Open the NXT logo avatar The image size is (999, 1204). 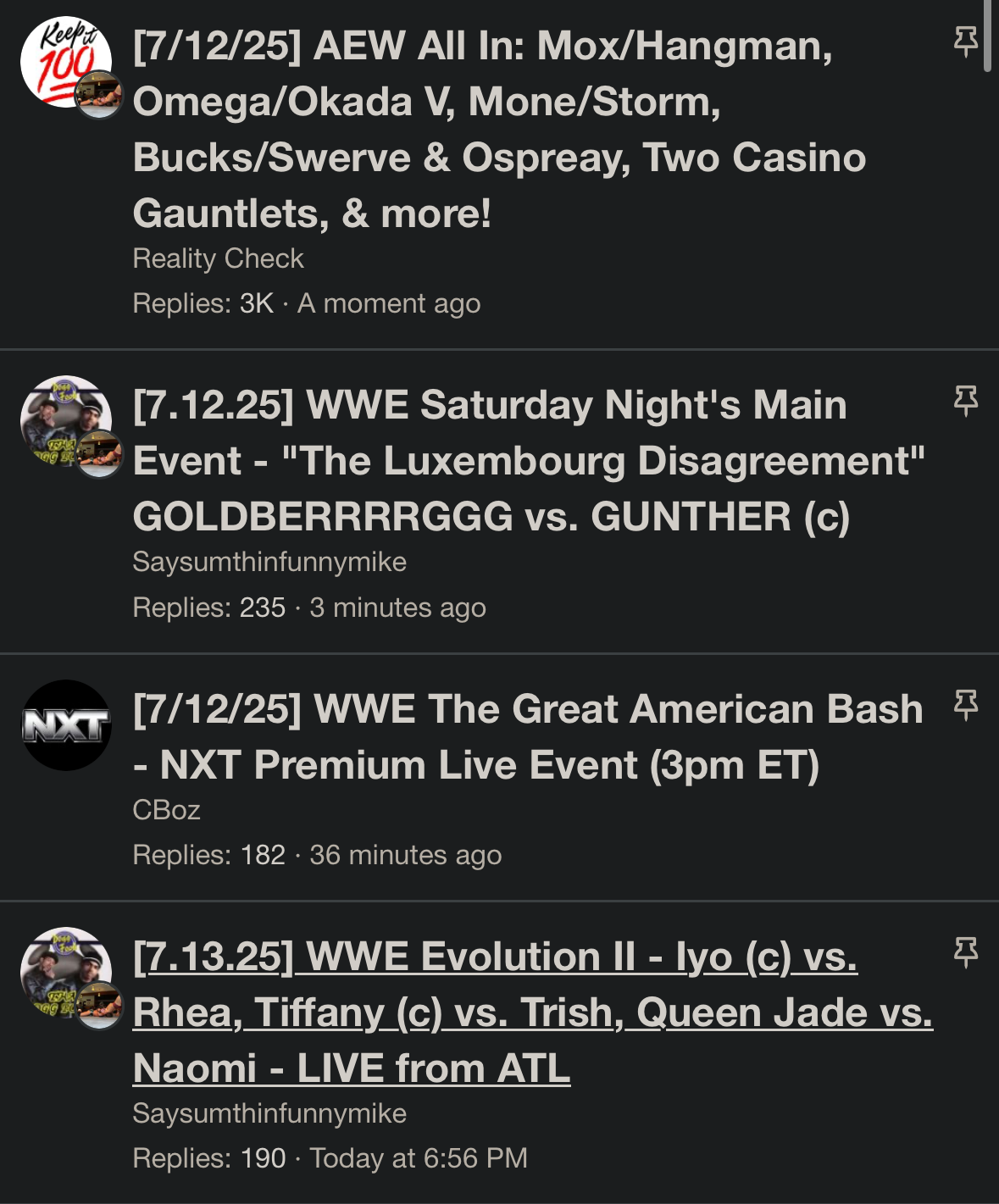65,725
